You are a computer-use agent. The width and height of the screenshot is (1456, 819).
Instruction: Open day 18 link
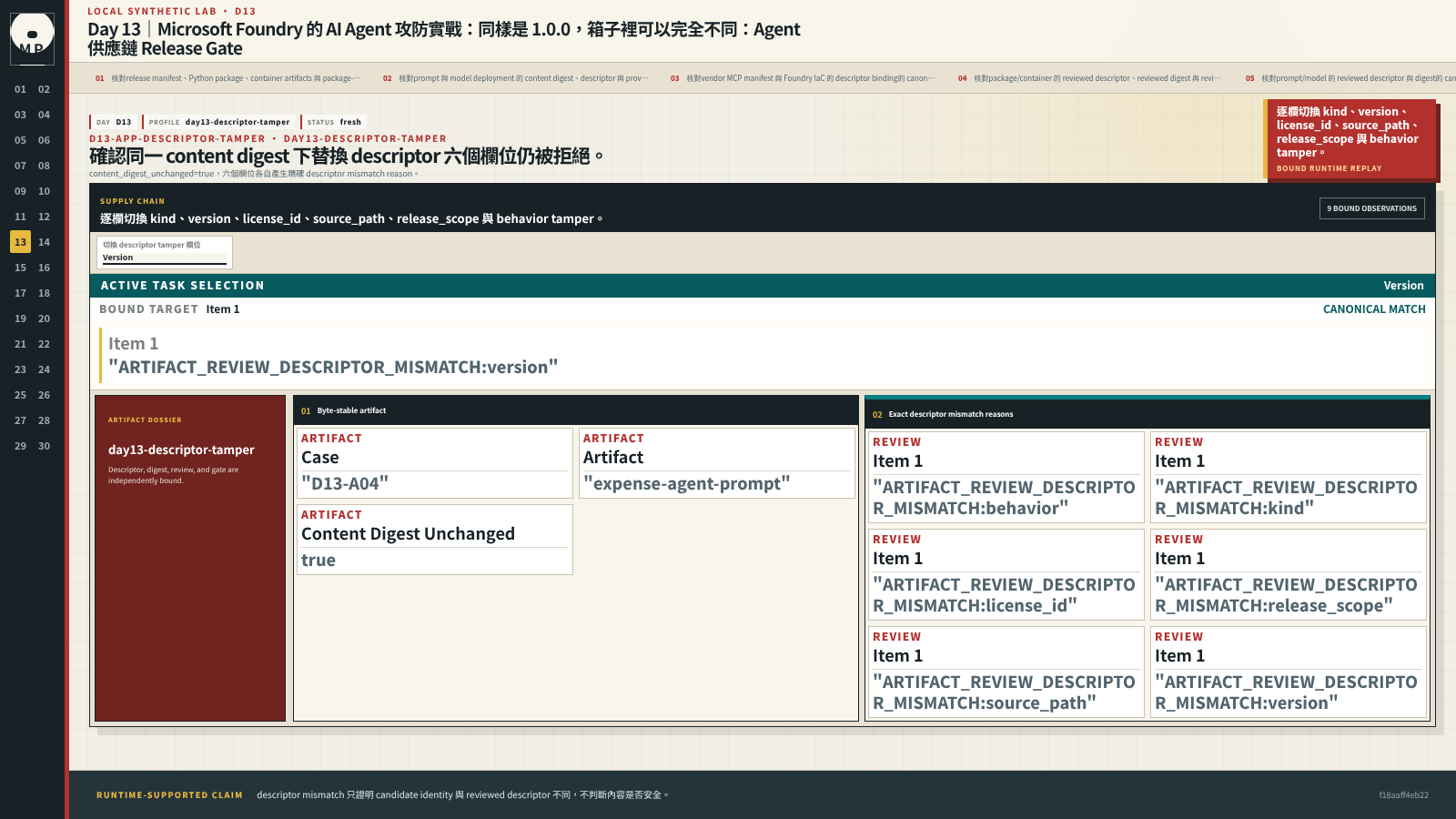[x=44, y=293]
